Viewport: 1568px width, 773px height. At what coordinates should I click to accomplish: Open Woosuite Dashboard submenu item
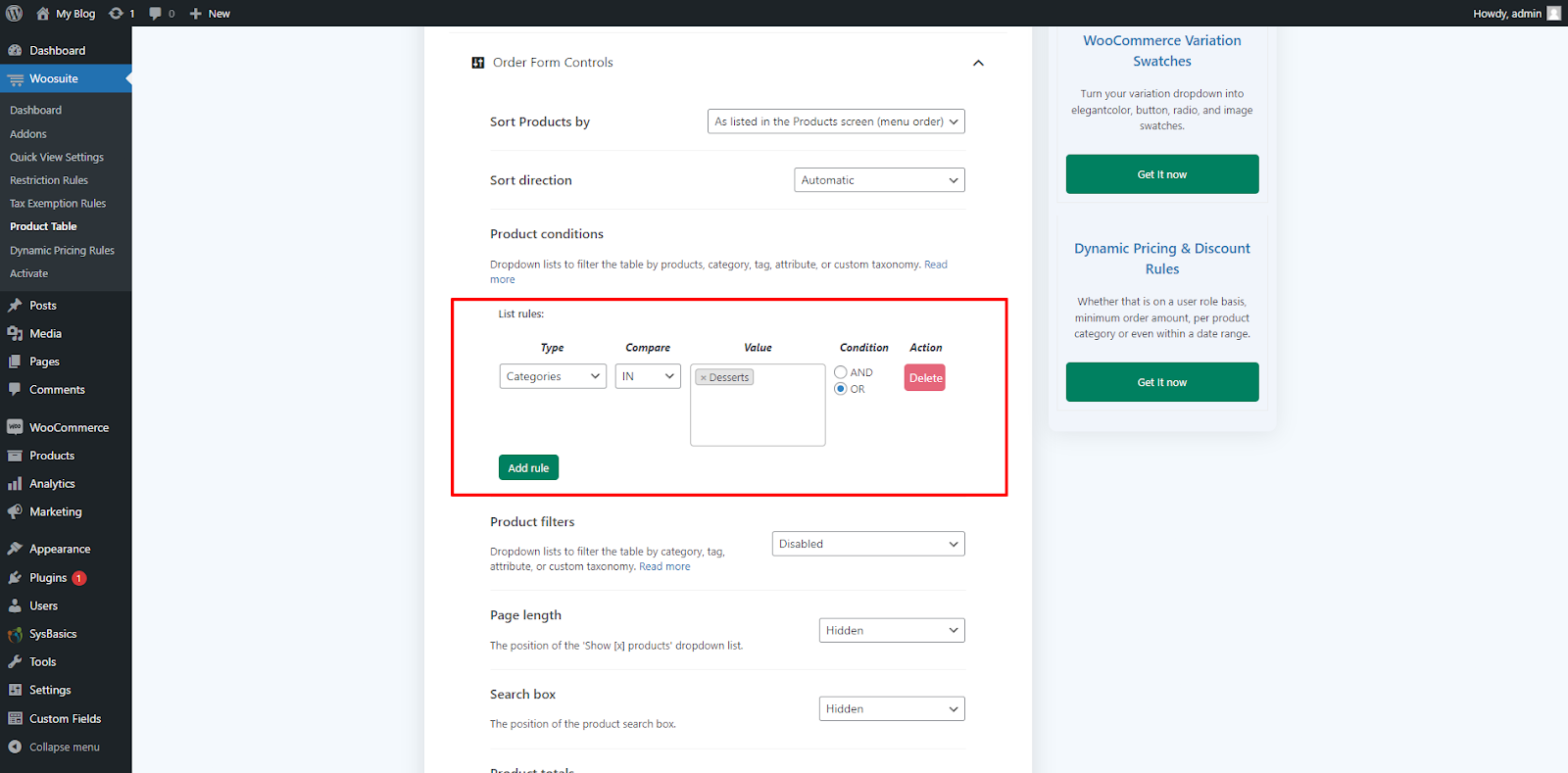pyautogui.click(x=35, y=111)
